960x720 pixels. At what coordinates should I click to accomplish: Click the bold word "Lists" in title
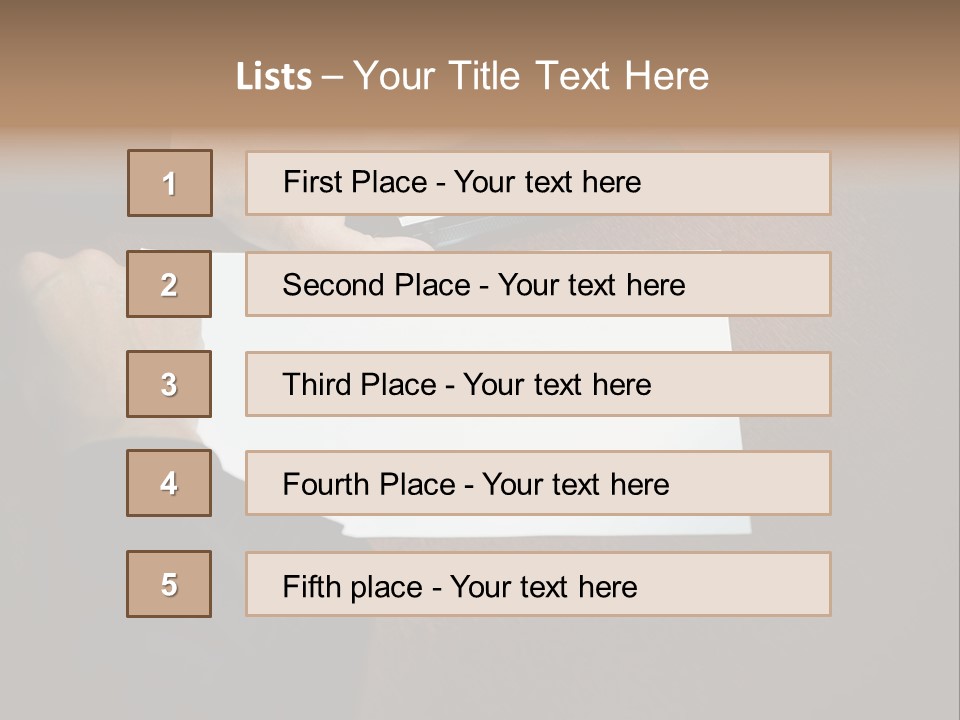(x=274, y=77)
